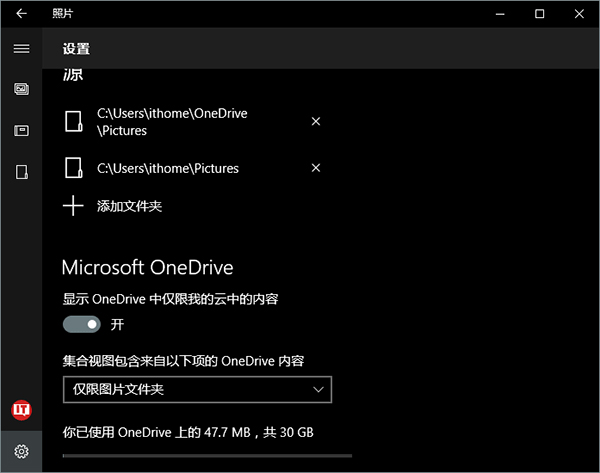Select the C:\Users\ithome\OneDrive\Pictures path text
Screen dimensions: 600x473
(x=172, y=122)
